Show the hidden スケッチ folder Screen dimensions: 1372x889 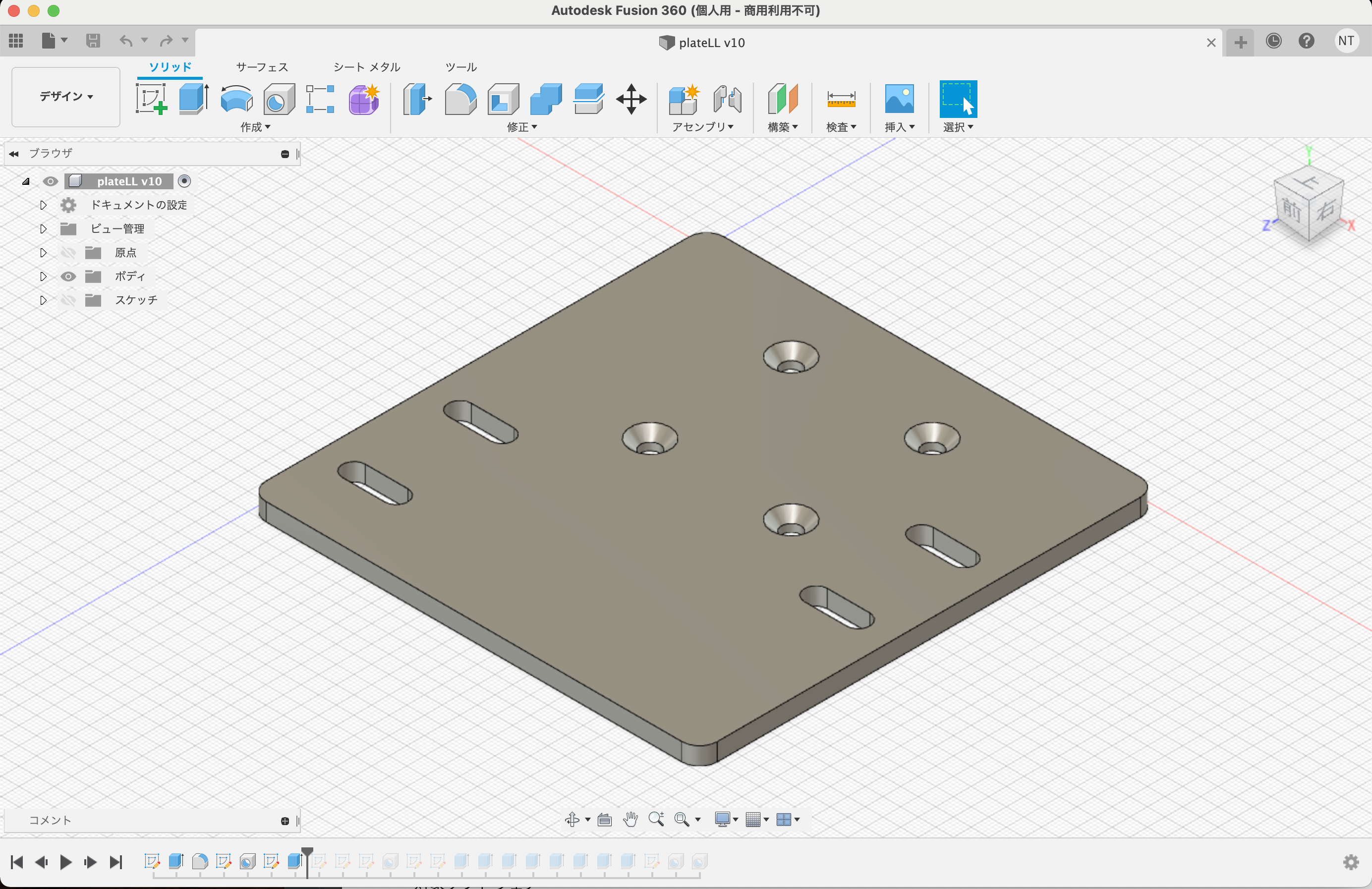[x=68, y=300]
